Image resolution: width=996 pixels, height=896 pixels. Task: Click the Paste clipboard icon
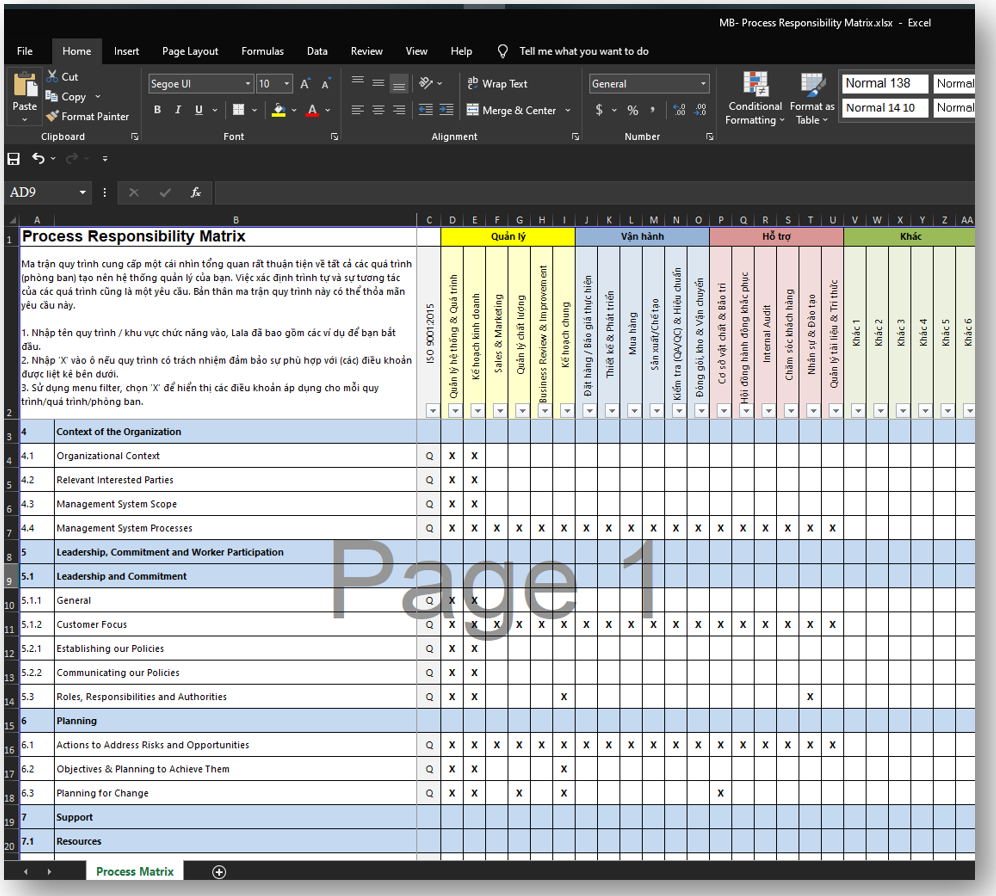click(x=25, y=85)
